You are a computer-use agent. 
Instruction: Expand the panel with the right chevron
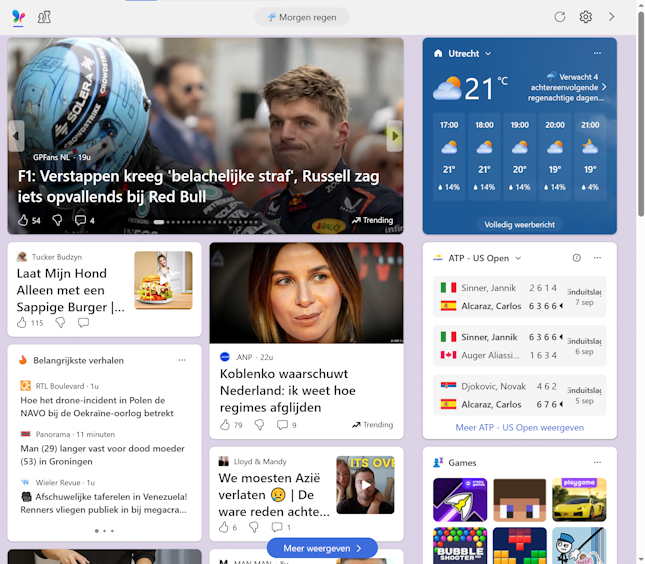(611, 17)
